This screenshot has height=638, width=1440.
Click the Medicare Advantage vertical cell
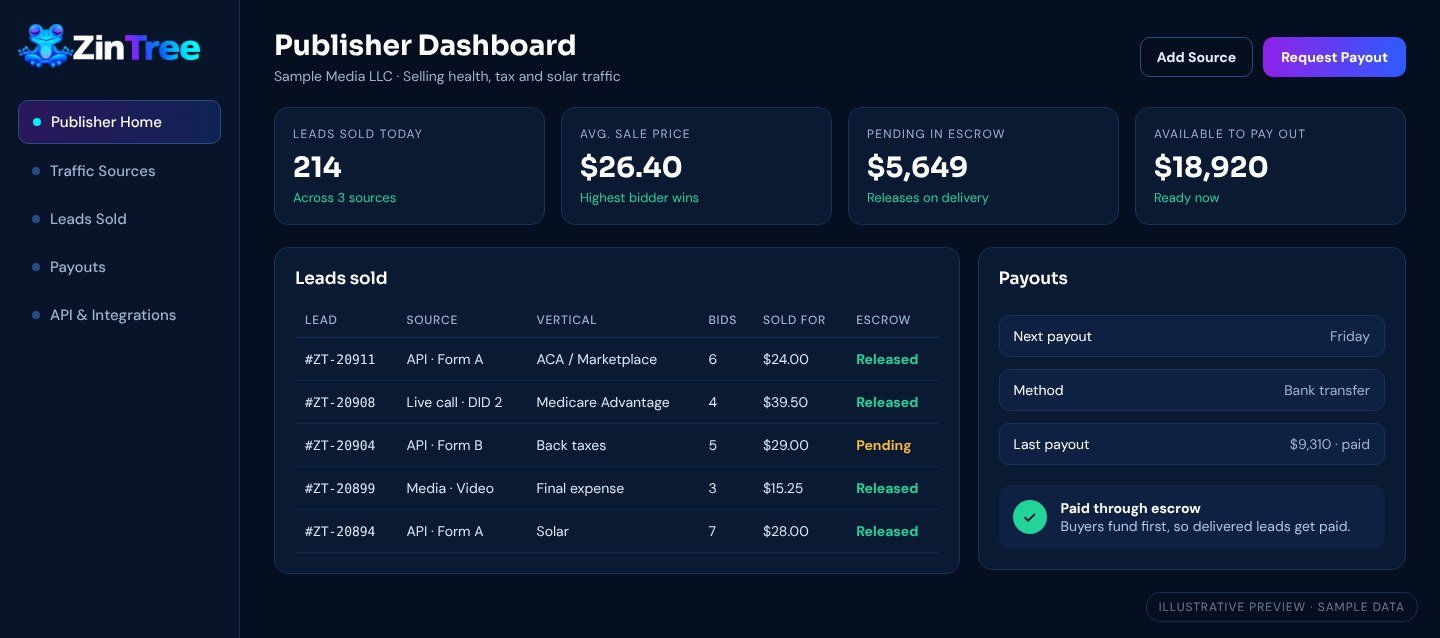pos(603,402)
